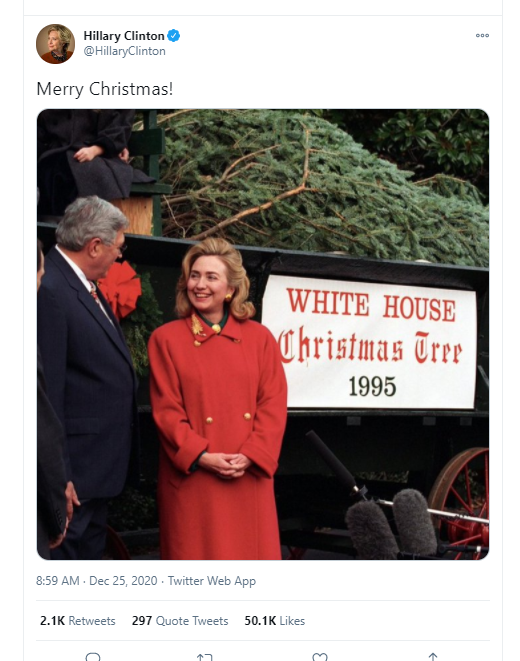
Task: Click the Dec 25, 2020 date
Action: 123,581
